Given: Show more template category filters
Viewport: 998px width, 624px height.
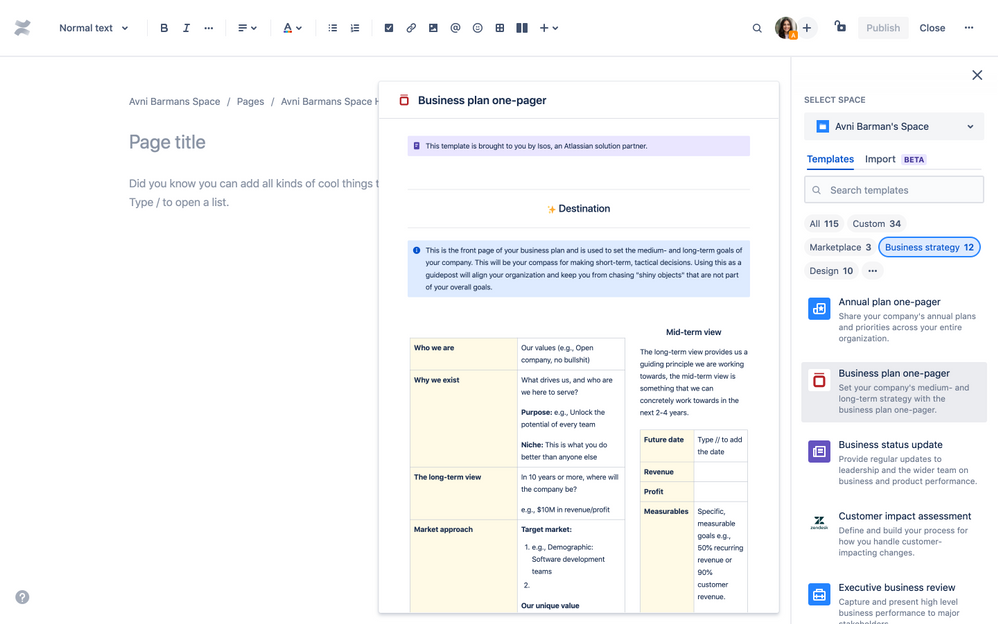Looking at the screenshot, I should (x=872, y=271).
